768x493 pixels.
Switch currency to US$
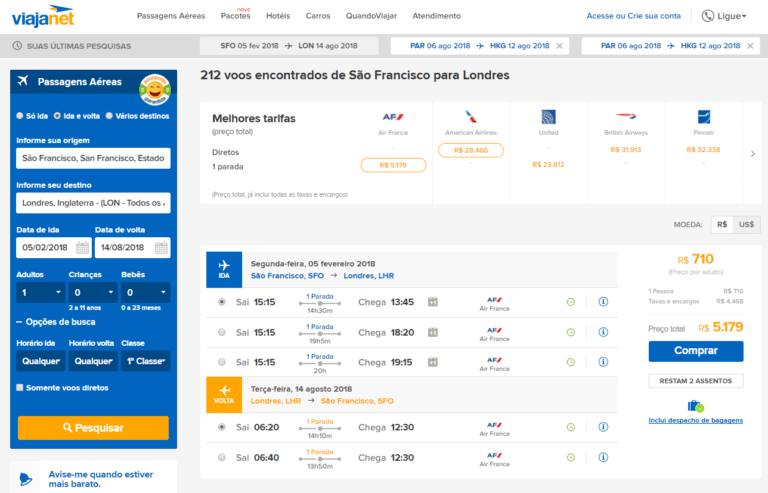click(746, 225)
